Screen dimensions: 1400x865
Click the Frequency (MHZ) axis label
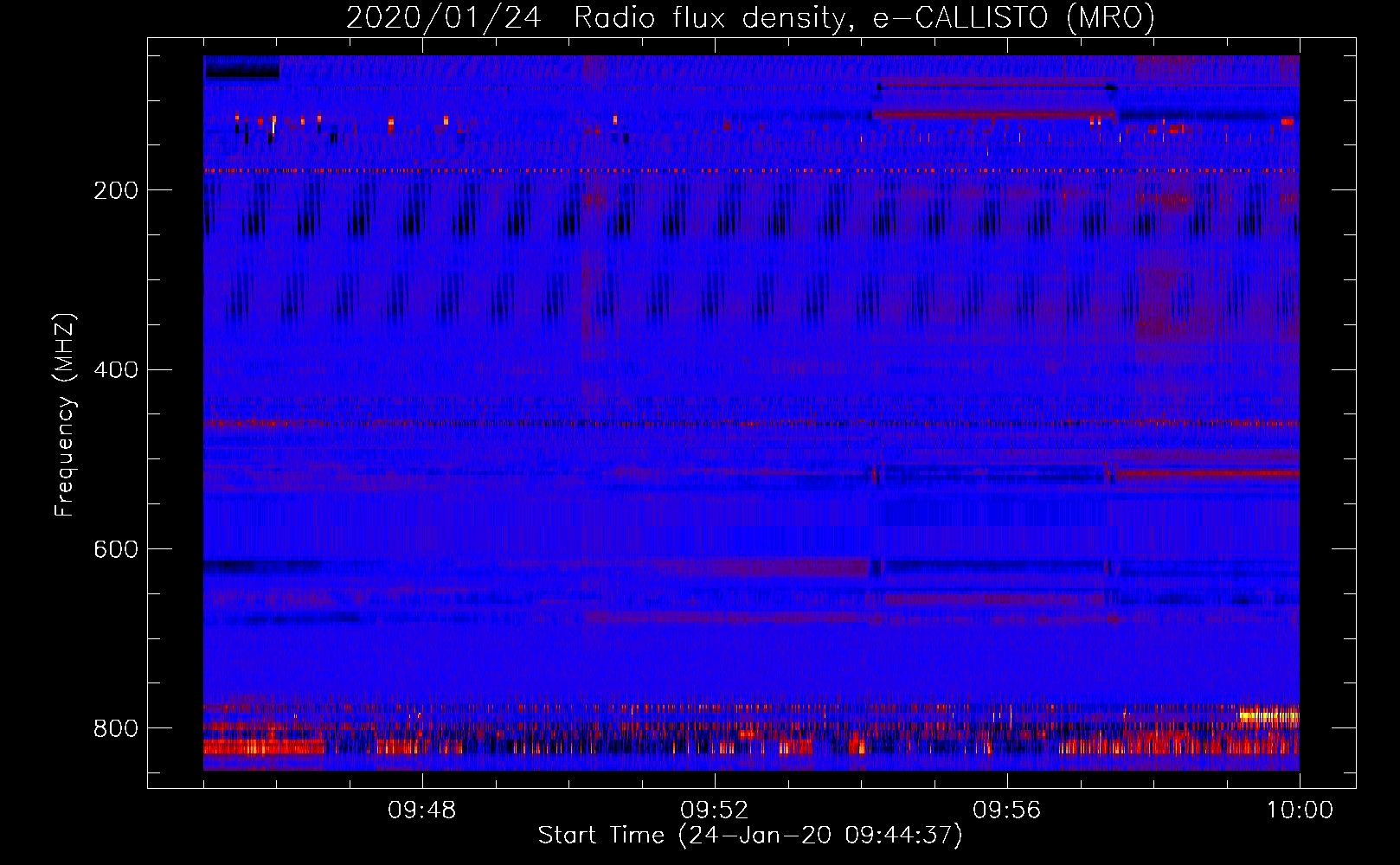point(65,415)
